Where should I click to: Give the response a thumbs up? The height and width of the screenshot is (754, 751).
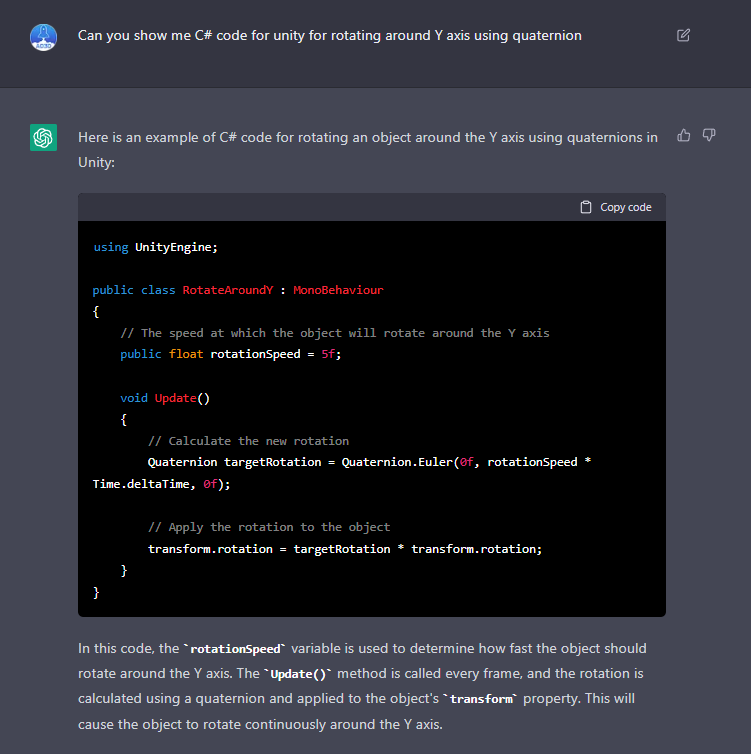[x=684, y=135]
